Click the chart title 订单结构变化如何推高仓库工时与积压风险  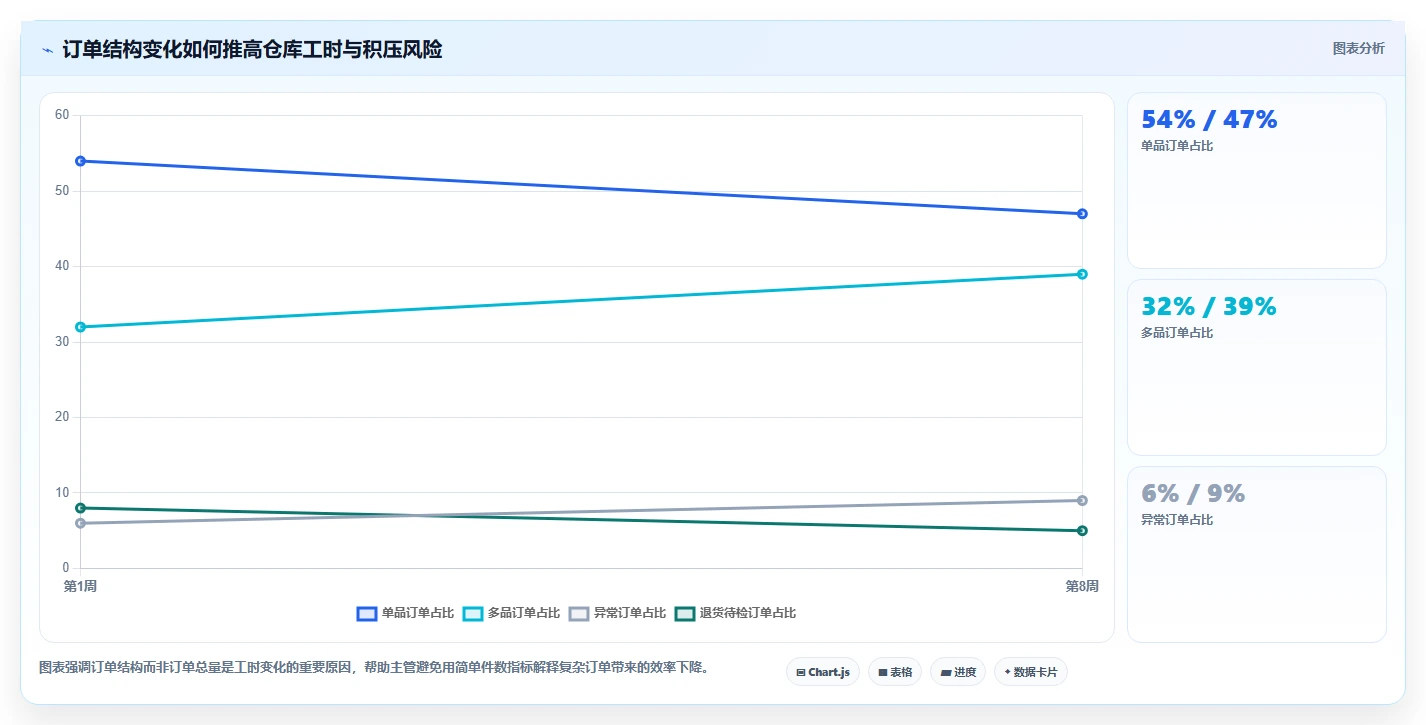pos(252,49)
